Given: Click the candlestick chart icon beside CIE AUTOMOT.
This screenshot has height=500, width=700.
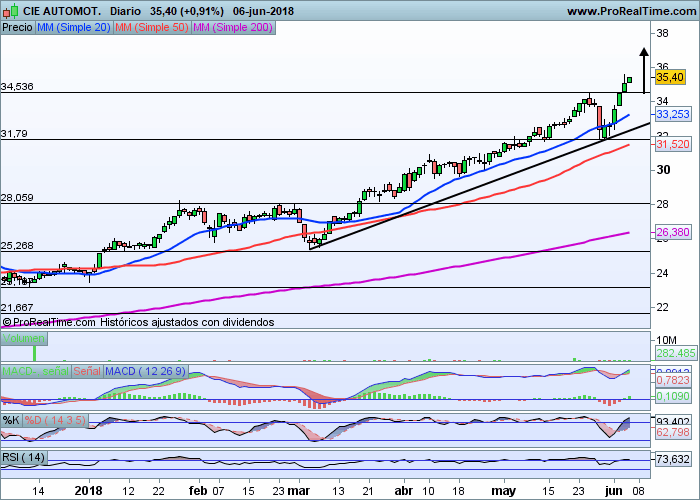Looking at the screenshot, I should coord(10,10).
